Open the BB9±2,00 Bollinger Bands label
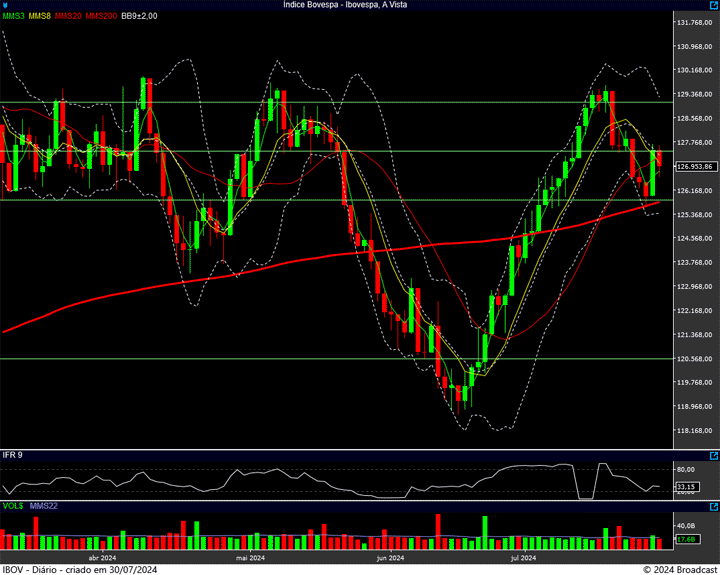The width and height of the screenshot is (720, 575). pos(139,16)
